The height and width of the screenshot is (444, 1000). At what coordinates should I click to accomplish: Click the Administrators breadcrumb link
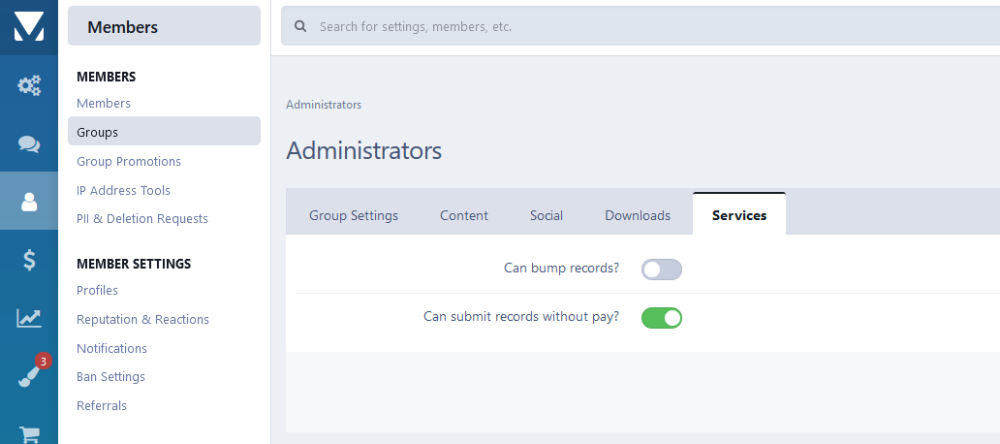[x=323, y=105]
